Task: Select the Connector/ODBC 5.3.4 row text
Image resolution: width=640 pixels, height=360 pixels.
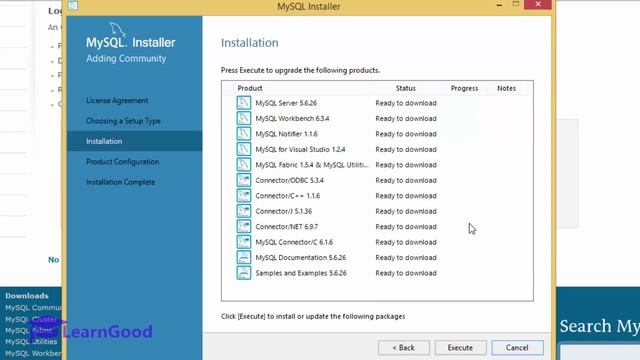Action: [289, 180]
